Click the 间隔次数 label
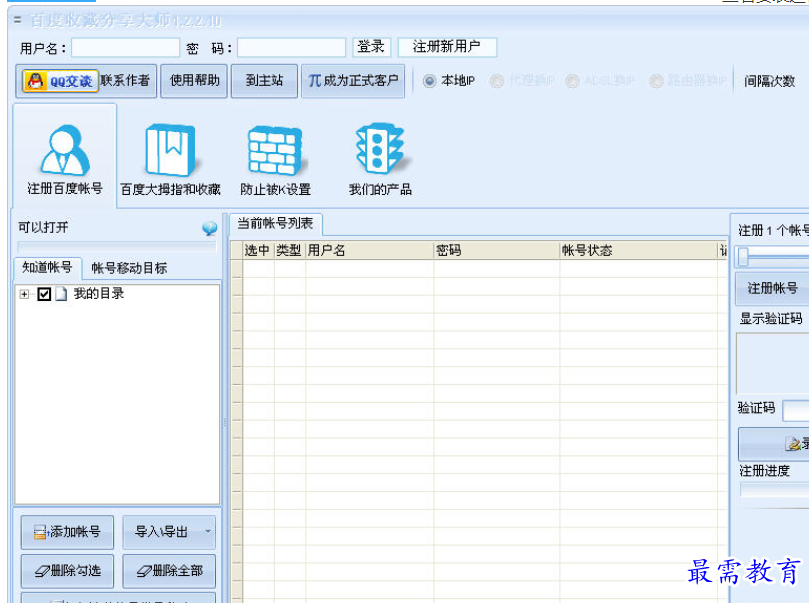 769,81
